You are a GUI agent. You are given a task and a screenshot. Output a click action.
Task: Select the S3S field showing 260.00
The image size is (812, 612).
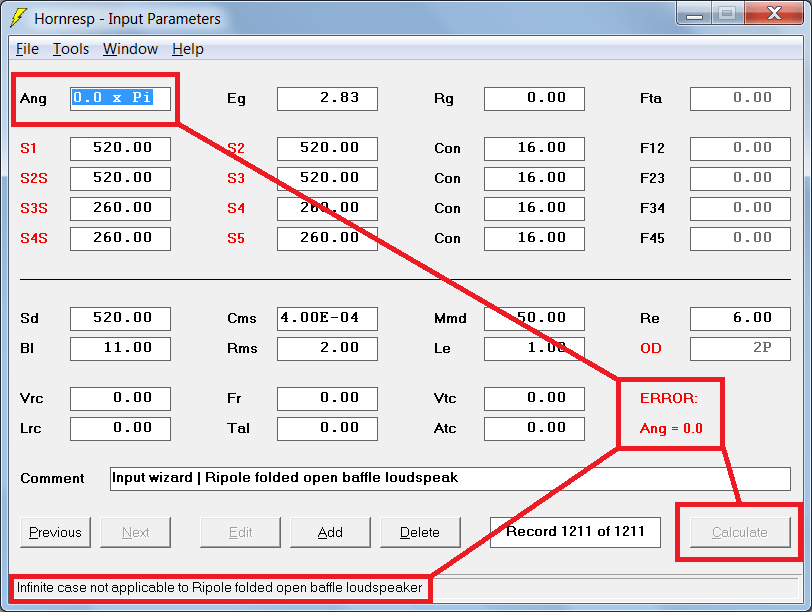coord(120,209)
